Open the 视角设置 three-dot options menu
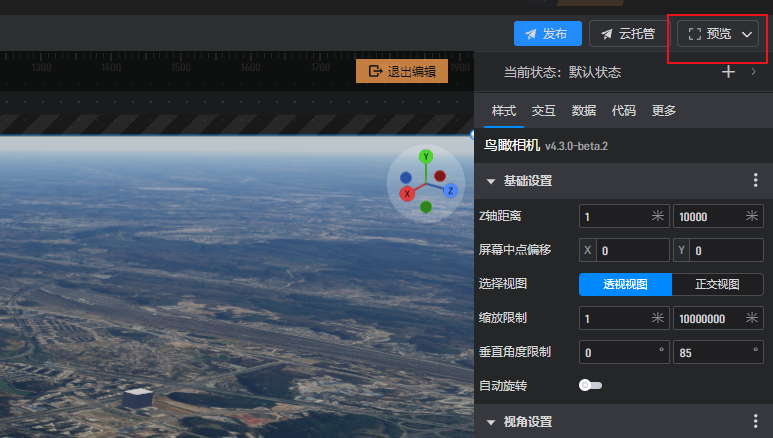Image resolution: width=773 pixels, height=438 pixels. pos(756,422)
